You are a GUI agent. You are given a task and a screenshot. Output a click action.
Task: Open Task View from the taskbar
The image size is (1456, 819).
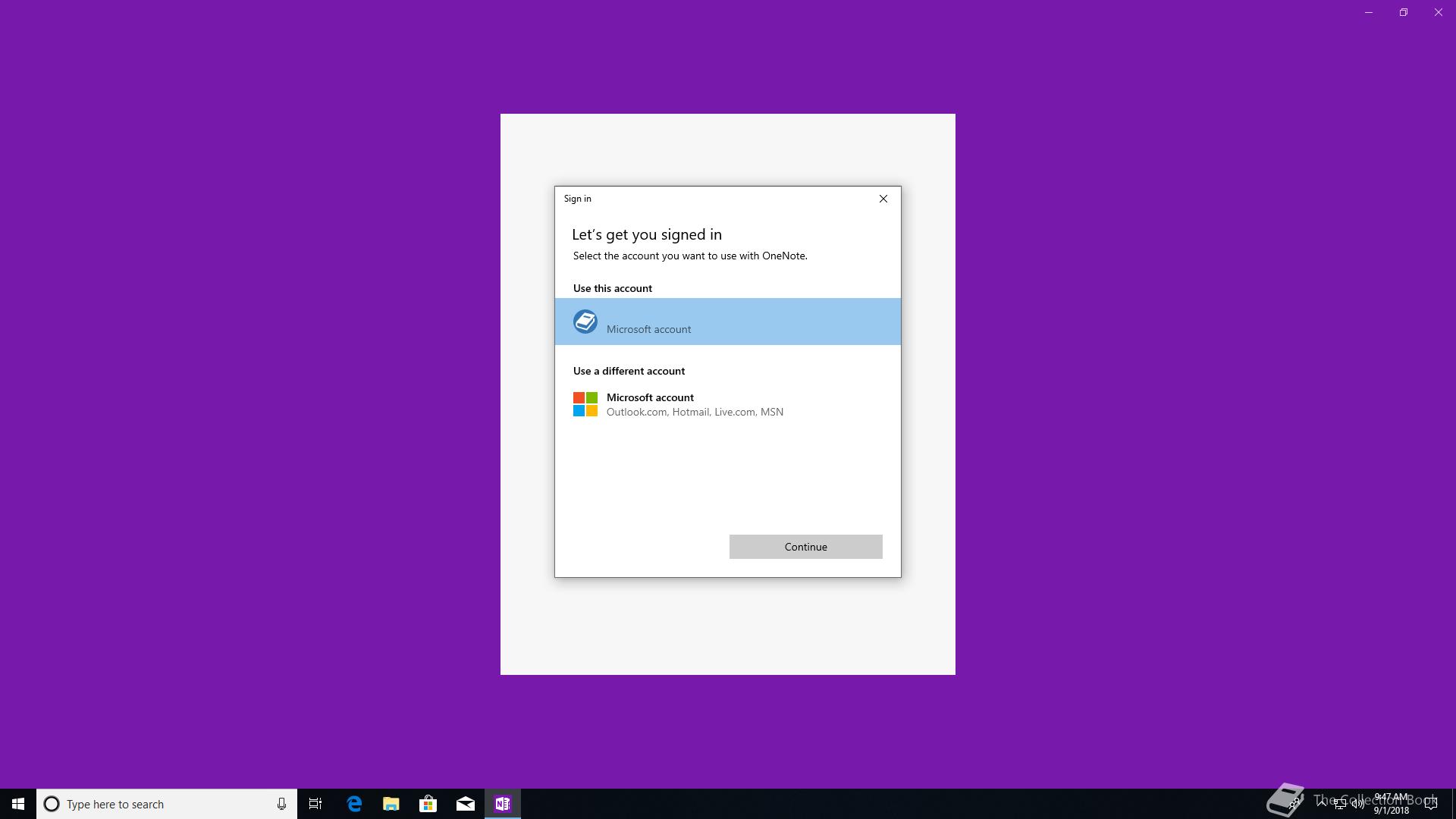pos(315,804)
